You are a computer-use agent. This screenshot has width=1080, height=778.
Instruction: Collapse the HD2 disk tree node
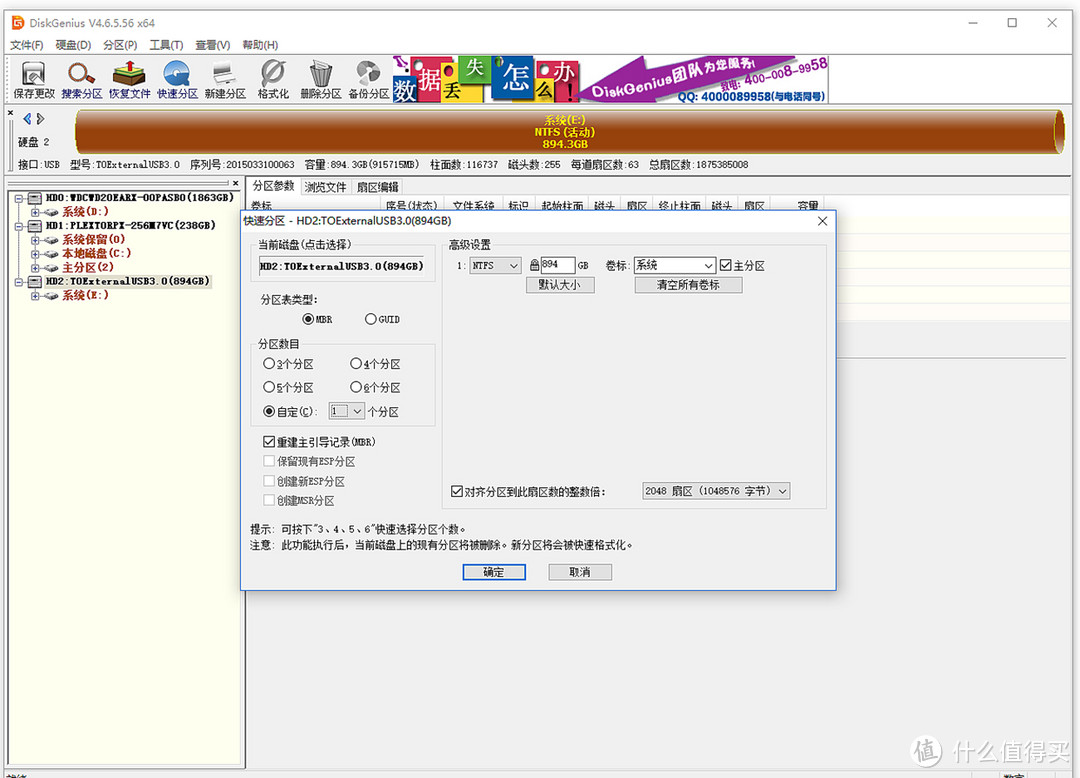tap(19, 282)
